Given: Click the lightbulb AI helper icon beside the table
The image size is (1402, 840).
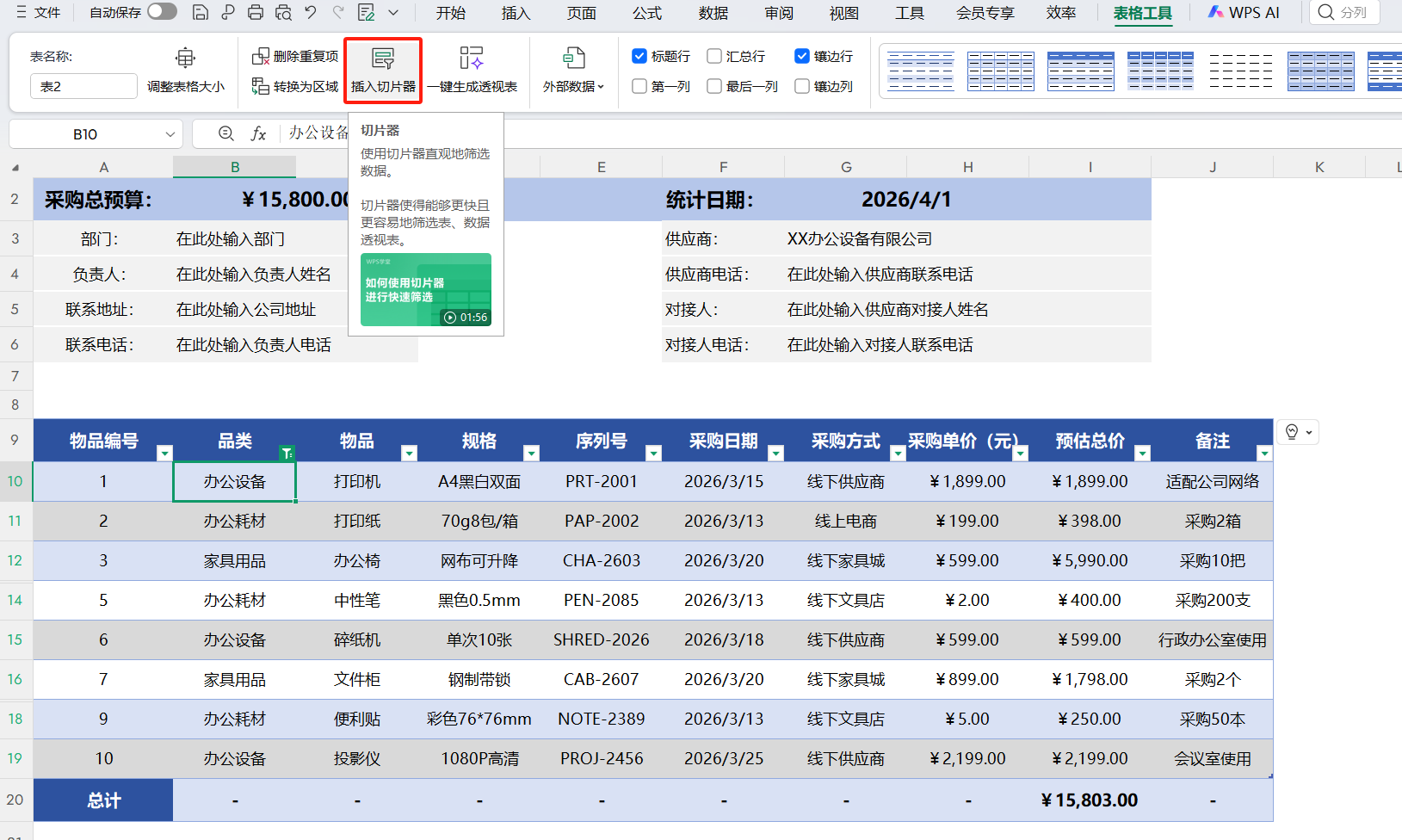Looking at the screenshot, I should (1292, 431).
